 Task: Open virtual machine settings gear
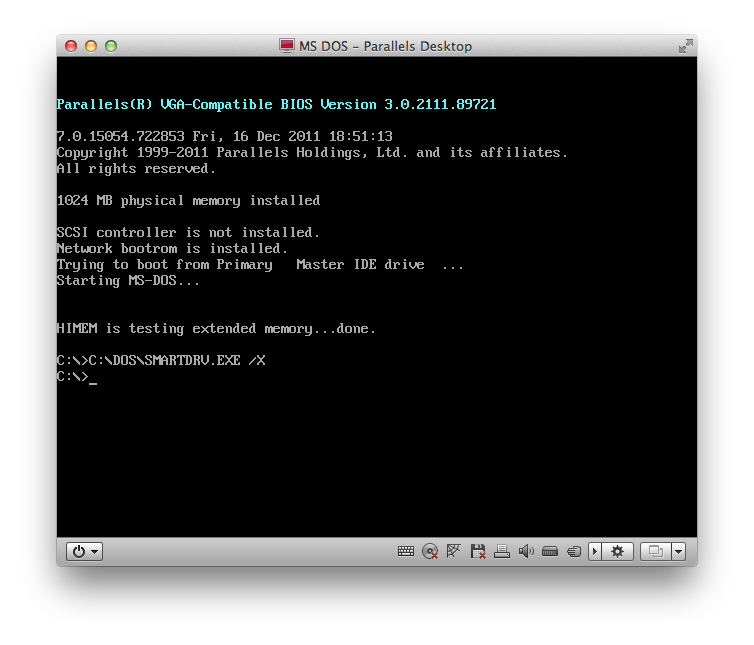pyautogui.click(x=617, y=551)
